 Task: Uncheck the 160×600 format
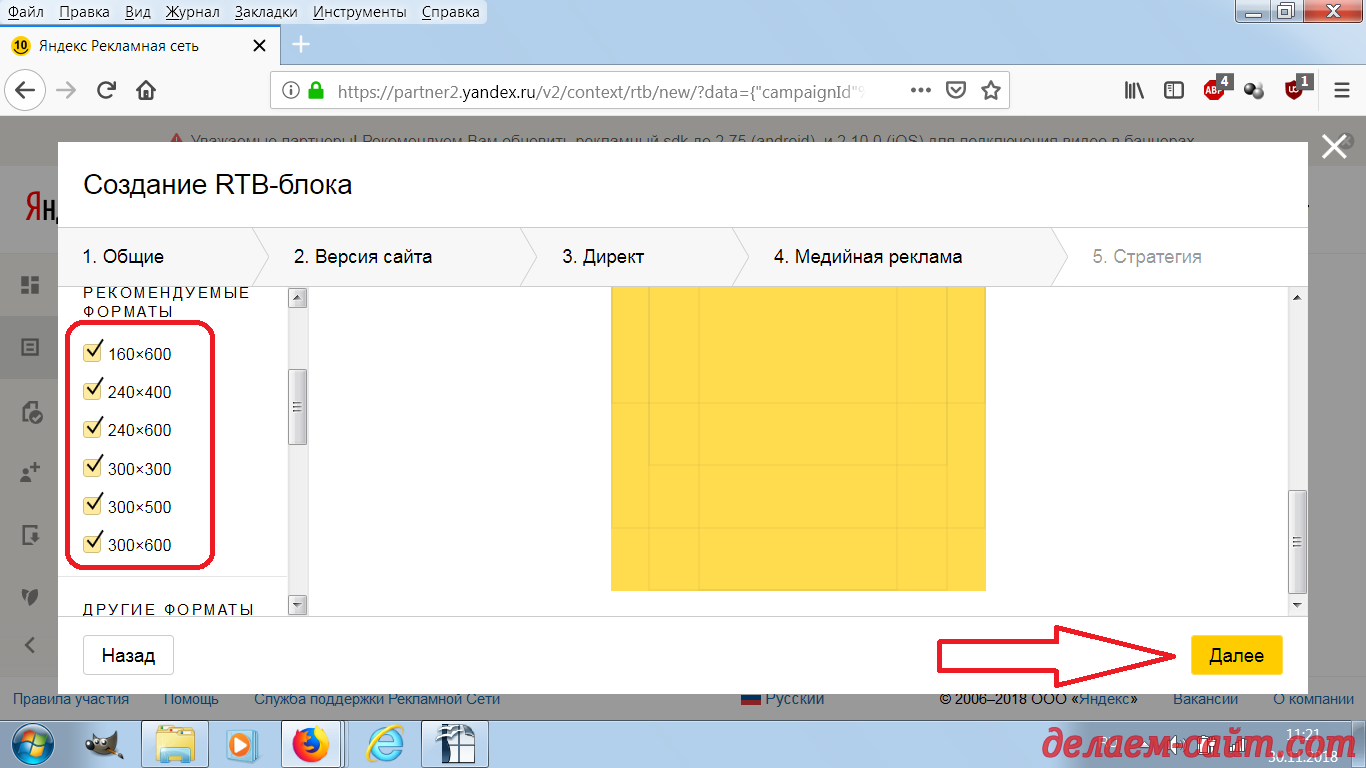94,352
